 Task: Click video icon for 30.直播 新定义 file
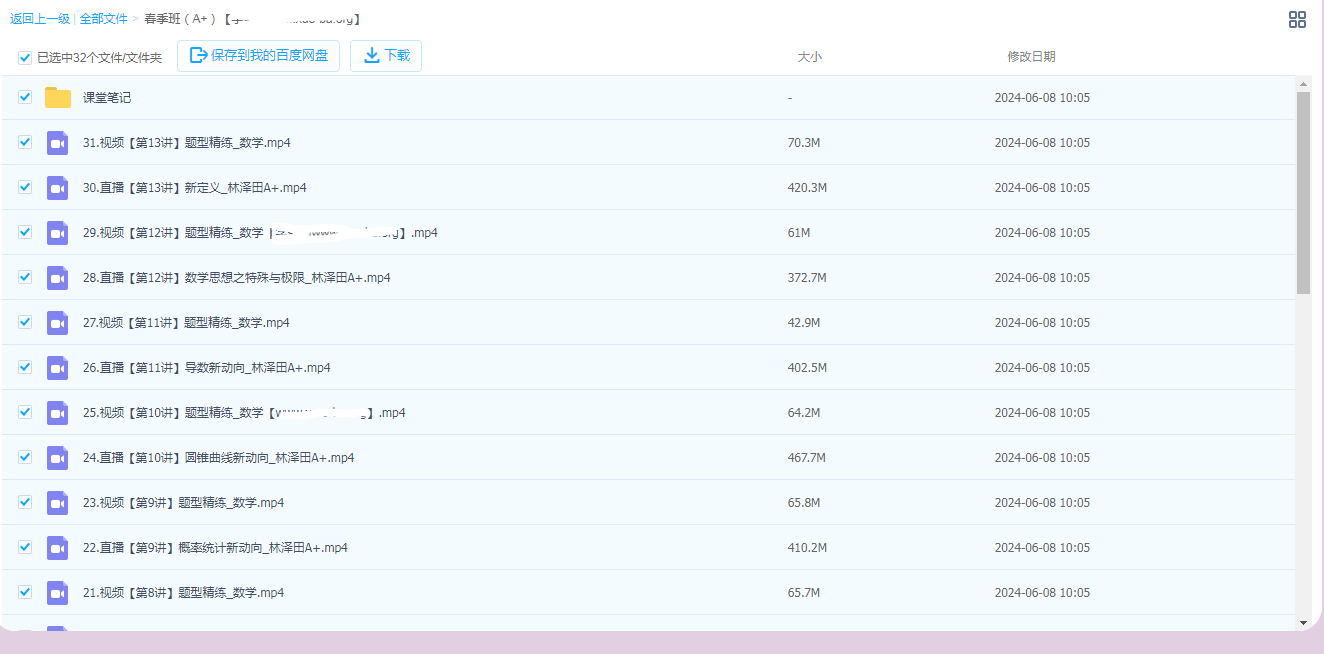click(57, 188)
